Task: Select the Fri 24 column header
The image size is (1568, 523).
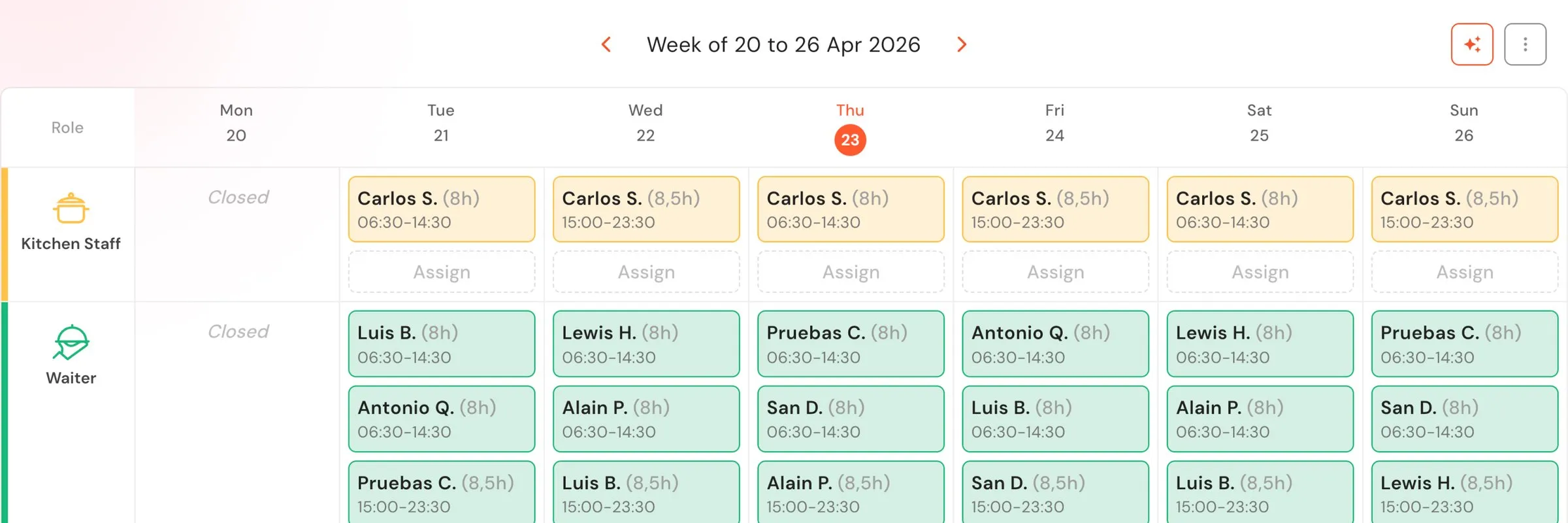Action: click(1055, 123)
